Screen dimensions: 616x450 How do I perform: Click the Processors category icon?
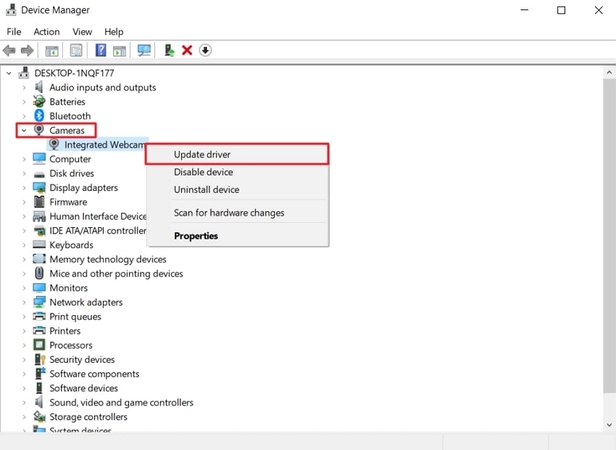click(x=39, y=345)
